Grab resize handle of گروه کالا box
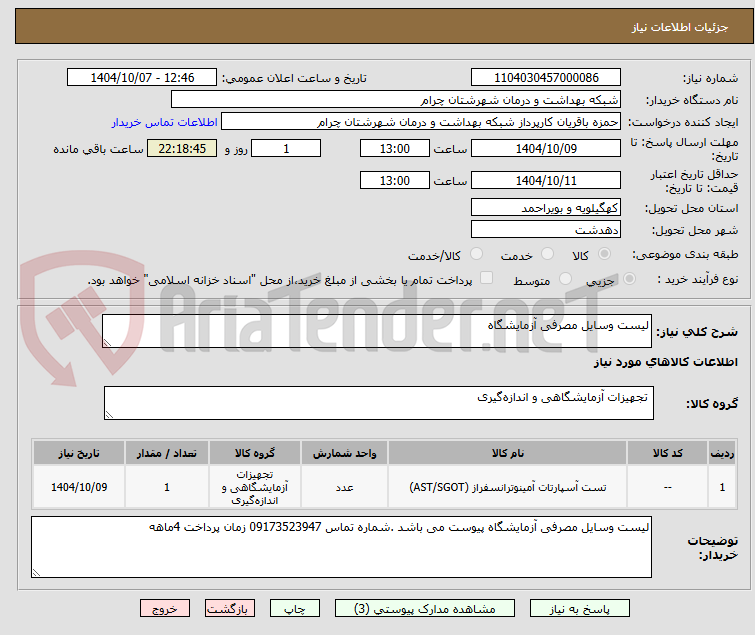Screen dimensions: 755x635 [109, 415]
